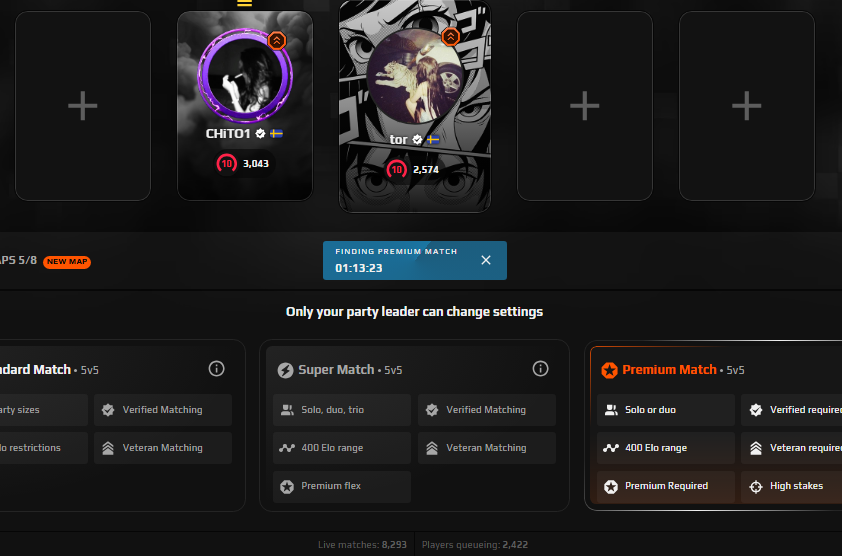Open Standard Match info icon
The width and height of the screenshot is (842, 556).
[x=216, y=369]
